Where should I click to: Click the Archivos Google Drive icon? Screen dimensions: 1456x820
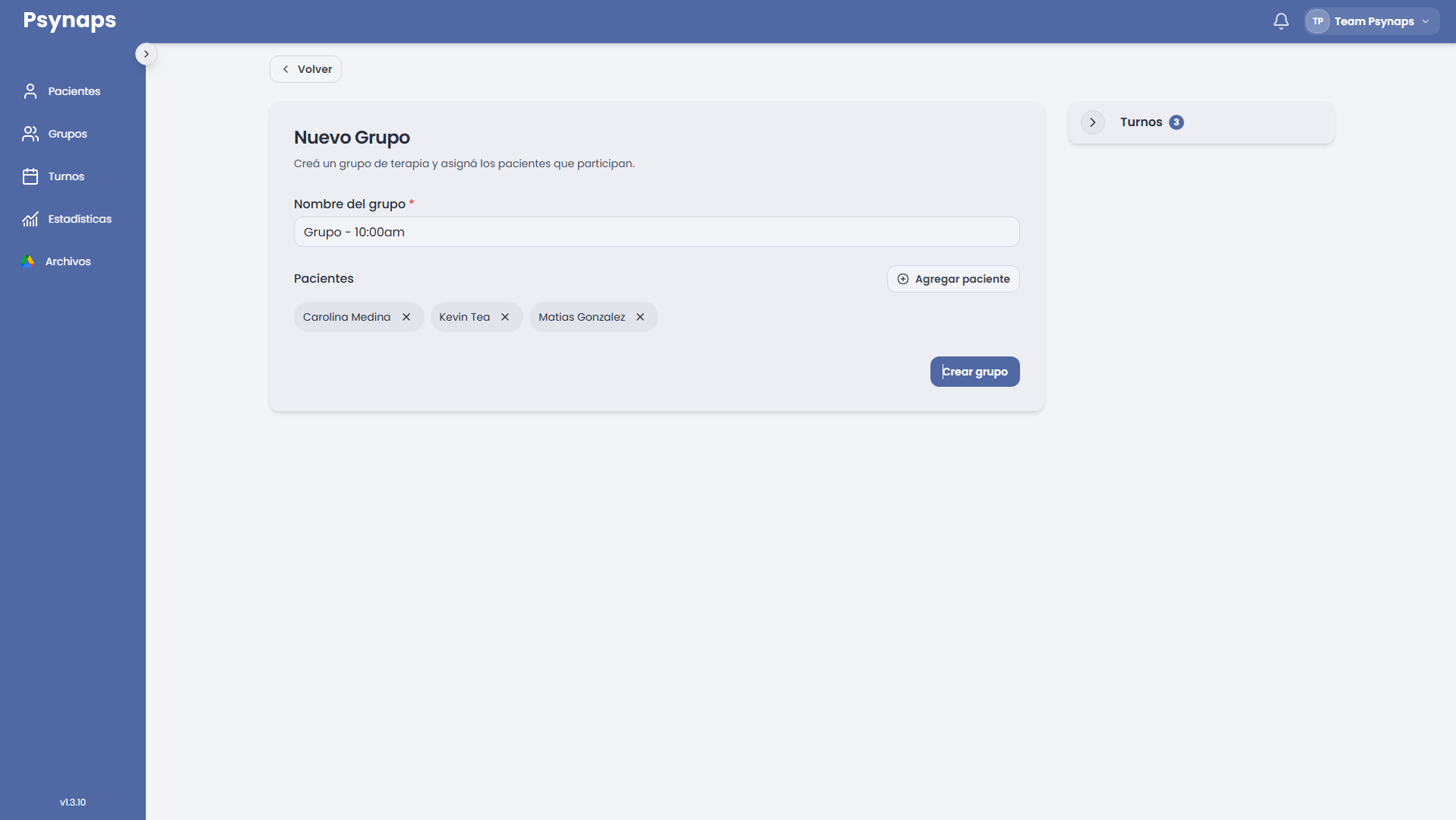pos(28,261)
